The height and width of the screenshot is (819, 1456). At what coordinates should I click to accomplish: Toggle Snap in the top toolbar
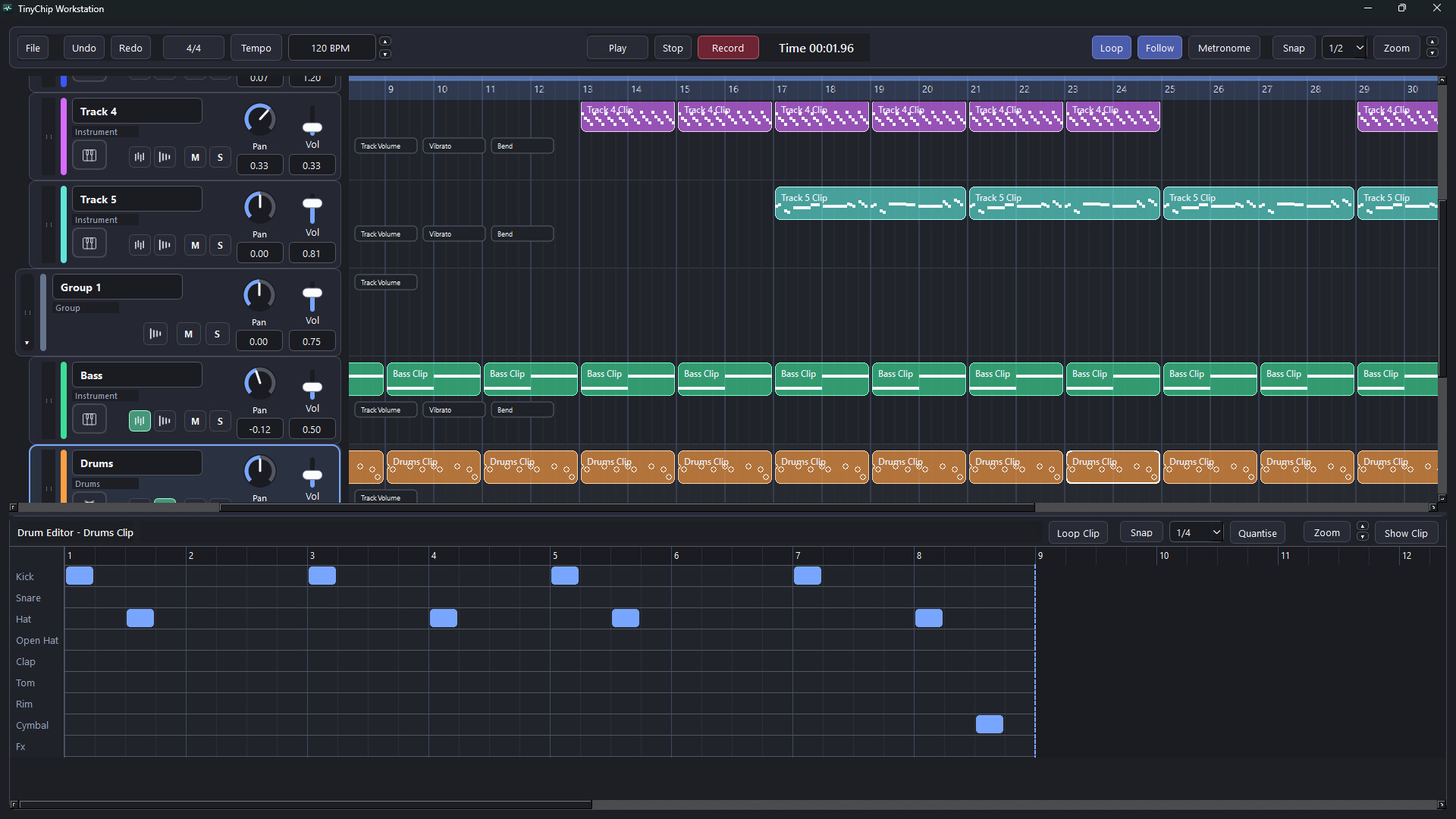[1294, 48]
